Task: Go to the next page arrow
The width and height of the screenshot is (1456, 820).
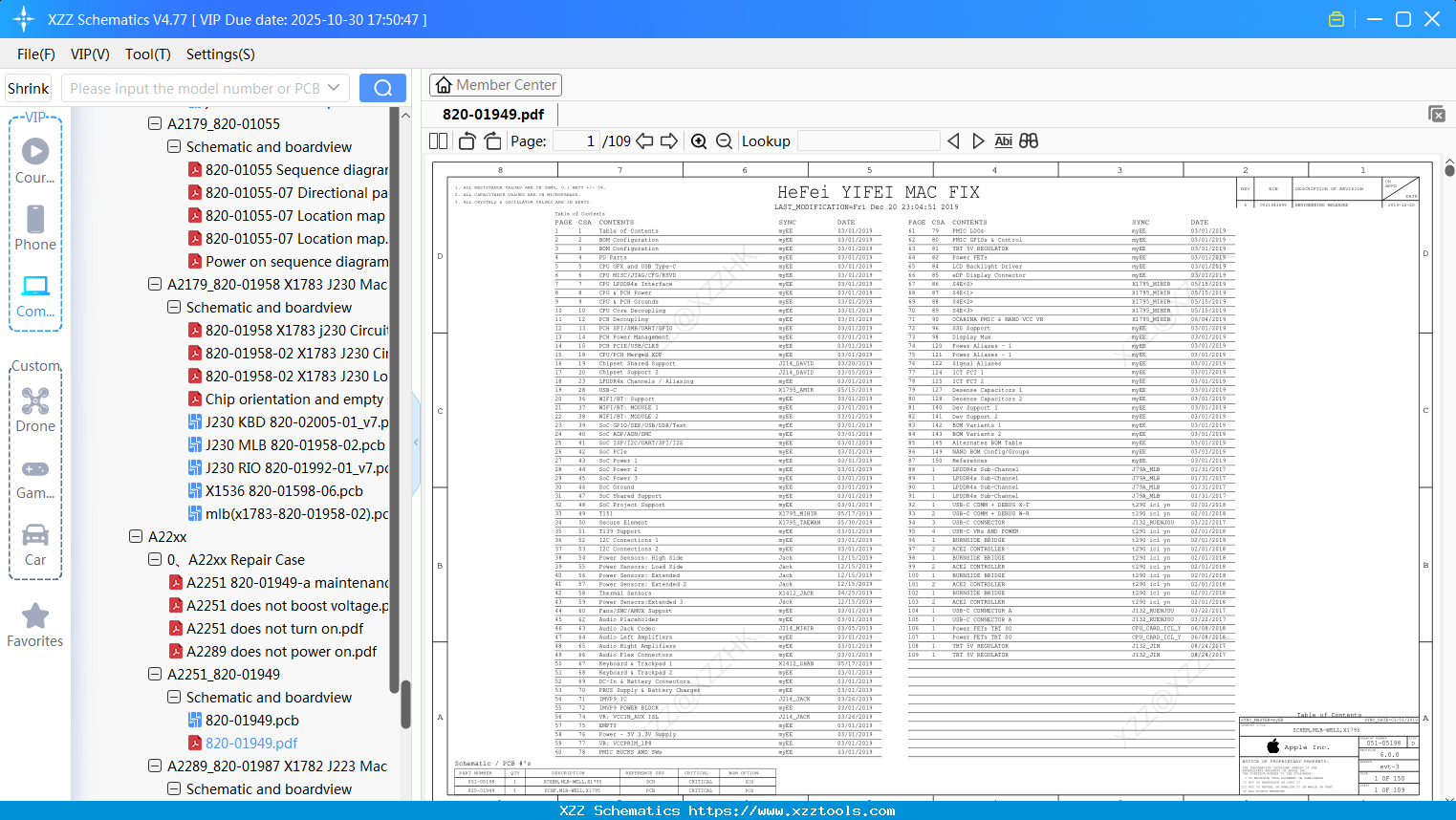Action: click(x=669, y=141)
